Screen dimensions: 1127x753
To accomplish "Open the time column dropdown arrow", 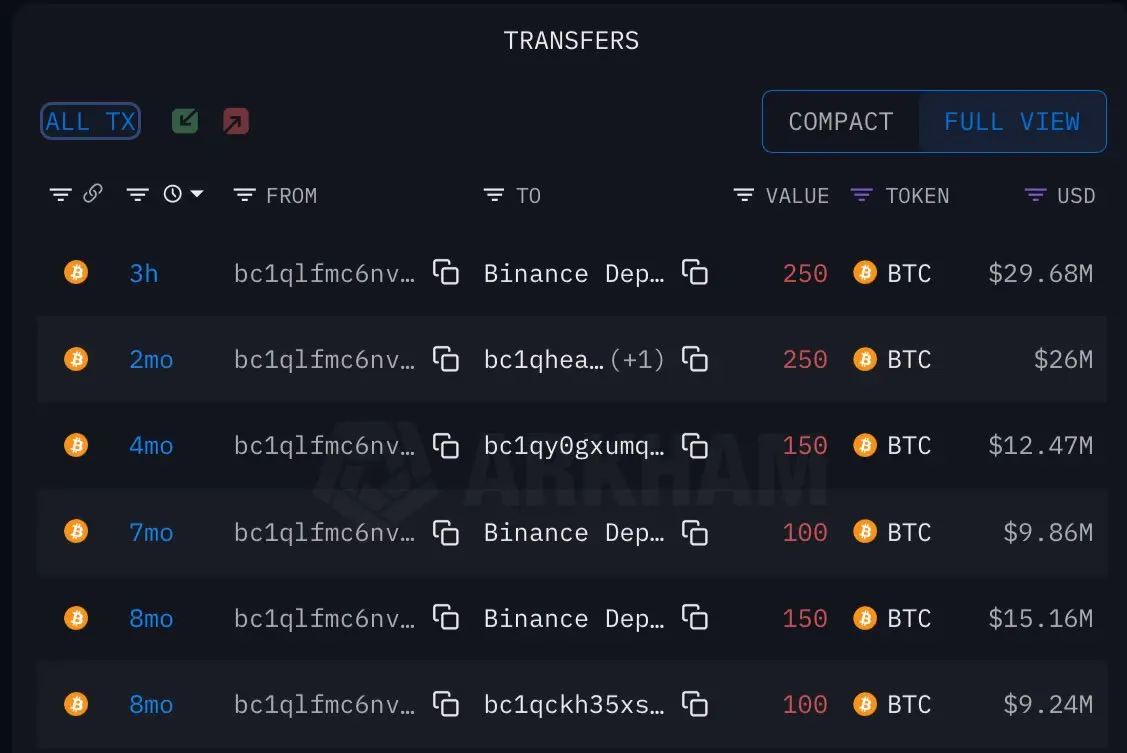I will [x=197, y=194].
